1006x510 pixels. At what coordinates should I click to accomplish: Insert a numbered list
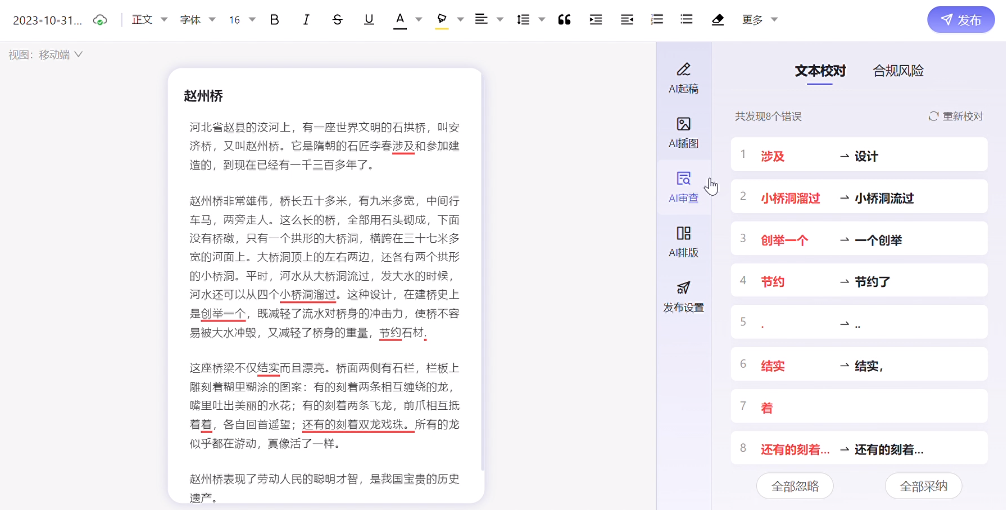click(x=657, y=20)
